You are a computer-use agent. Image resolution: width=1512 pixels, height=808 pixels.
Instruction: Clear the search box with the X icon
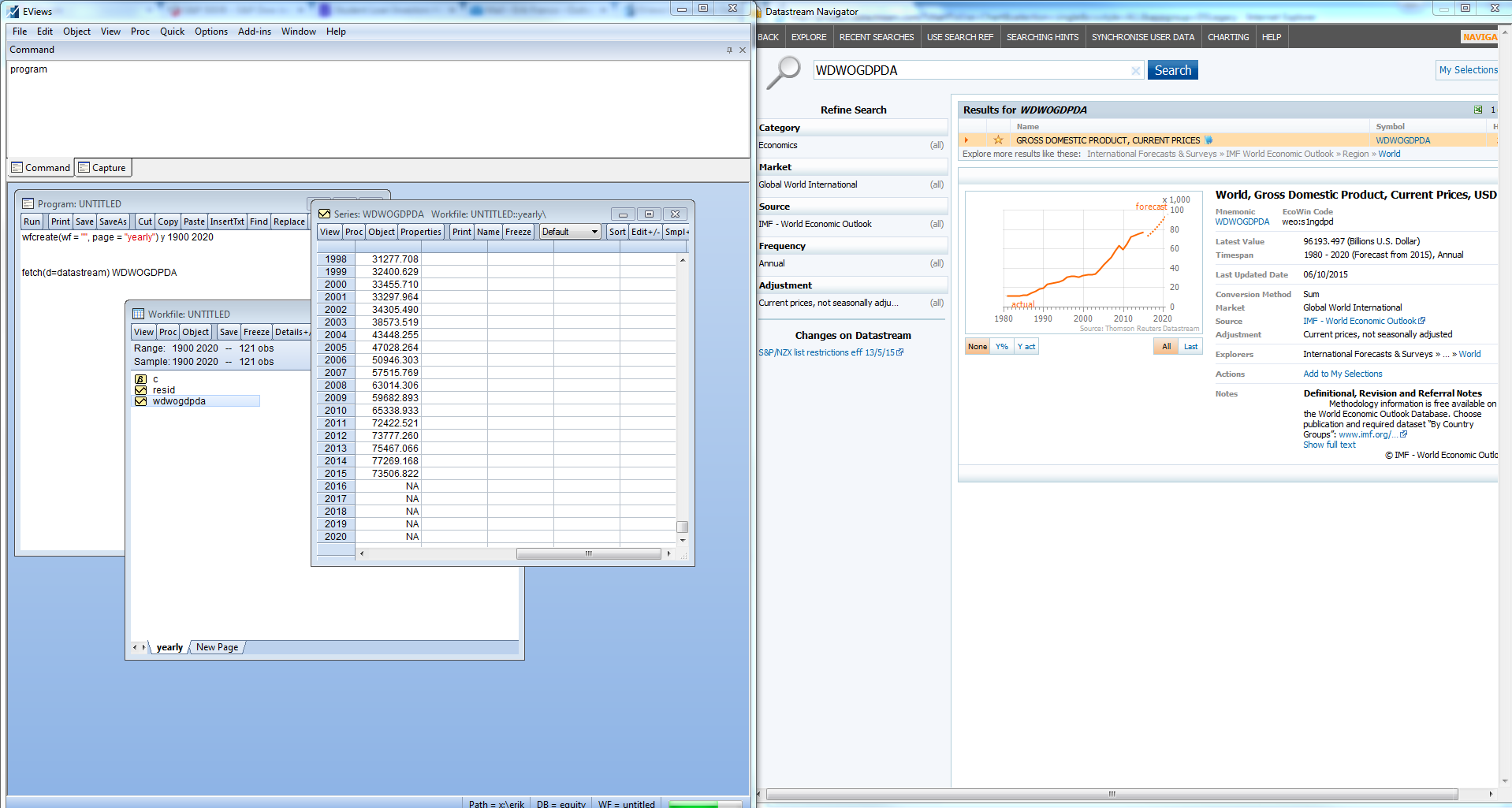1135,70
